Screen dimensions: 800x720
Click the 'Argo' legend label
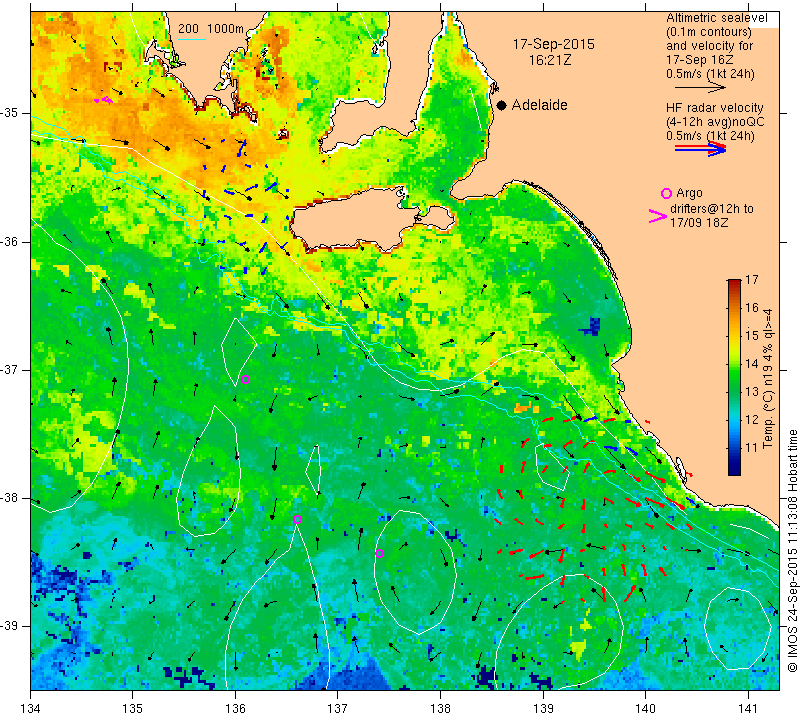coord(689,193)
